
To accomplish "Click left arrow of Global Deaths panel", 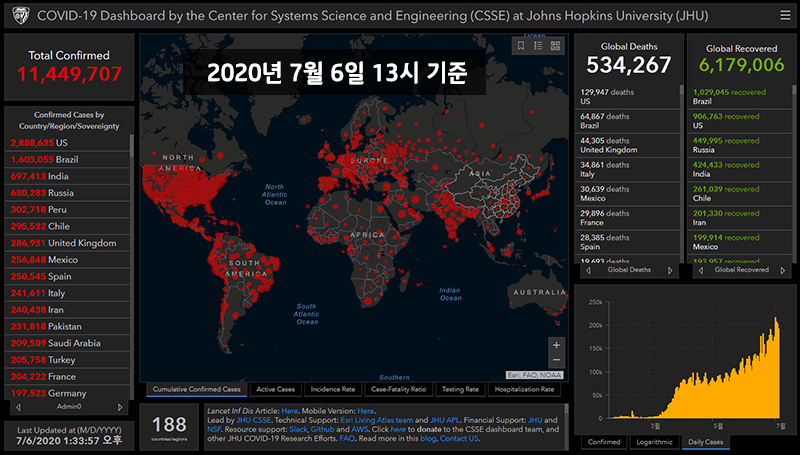I will click(x=588, y=270).
